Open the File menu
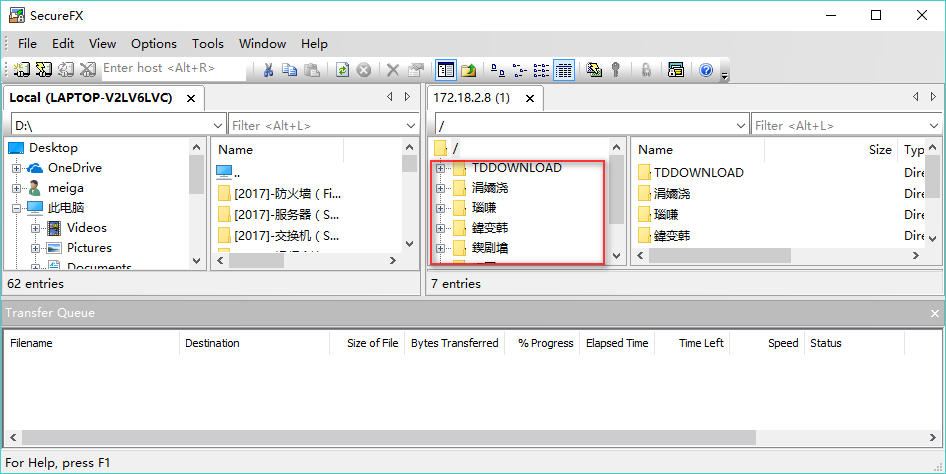 (27, 43)
